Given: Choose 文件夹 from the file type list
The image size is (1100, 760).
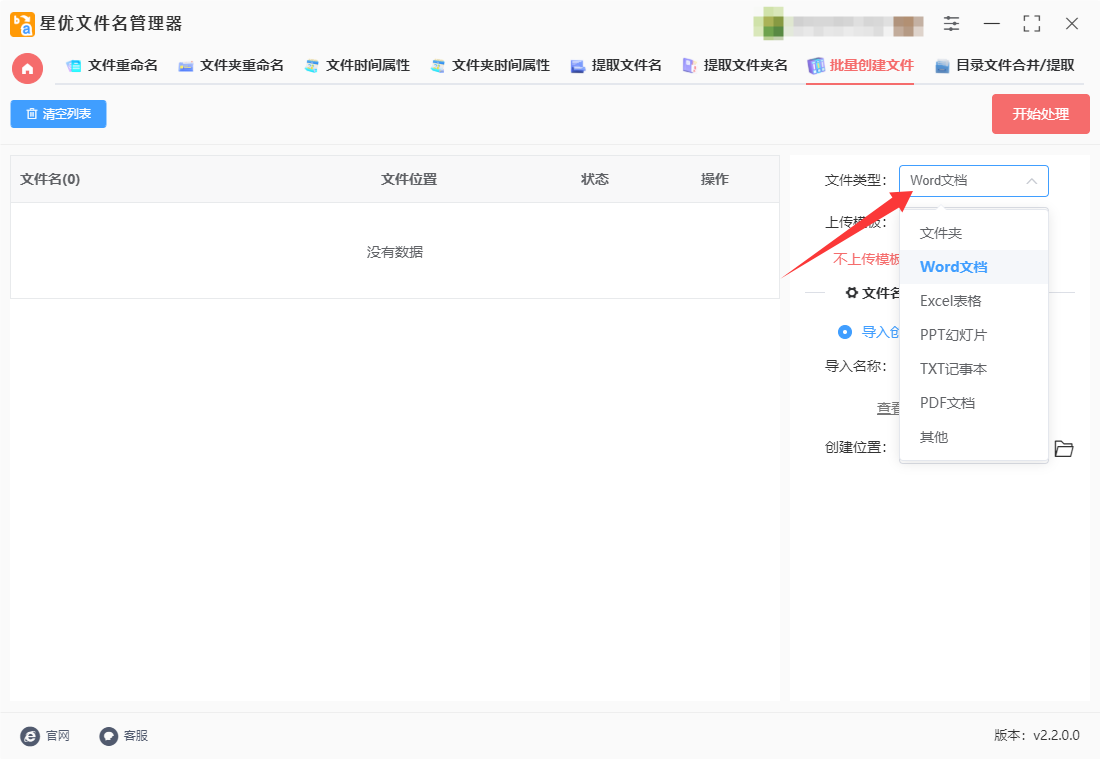Looking at the screenshot, I should point(974,233).
